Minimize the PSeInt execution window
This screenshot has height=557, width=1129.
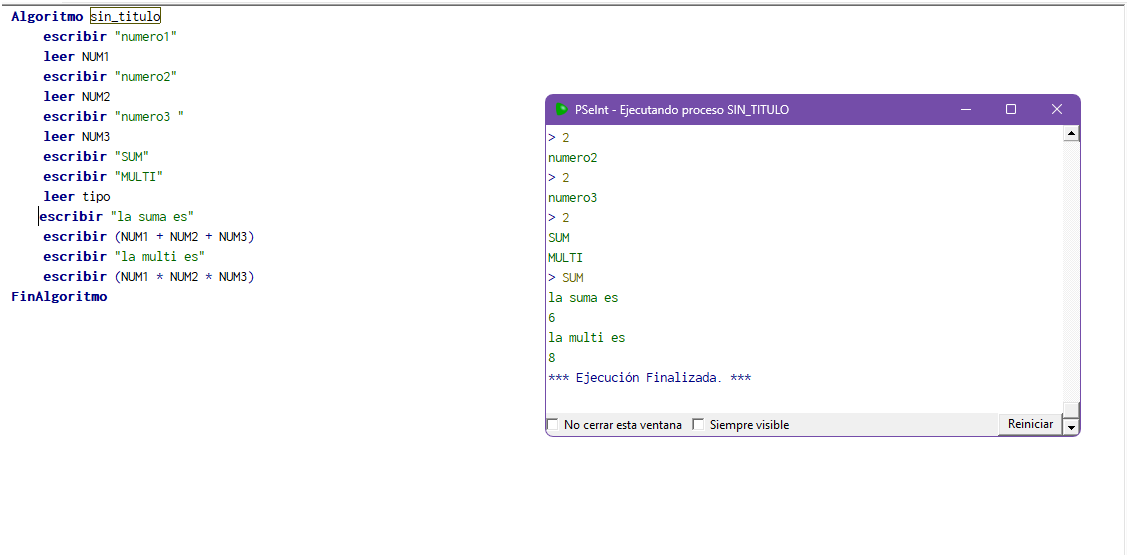point(965,109)
